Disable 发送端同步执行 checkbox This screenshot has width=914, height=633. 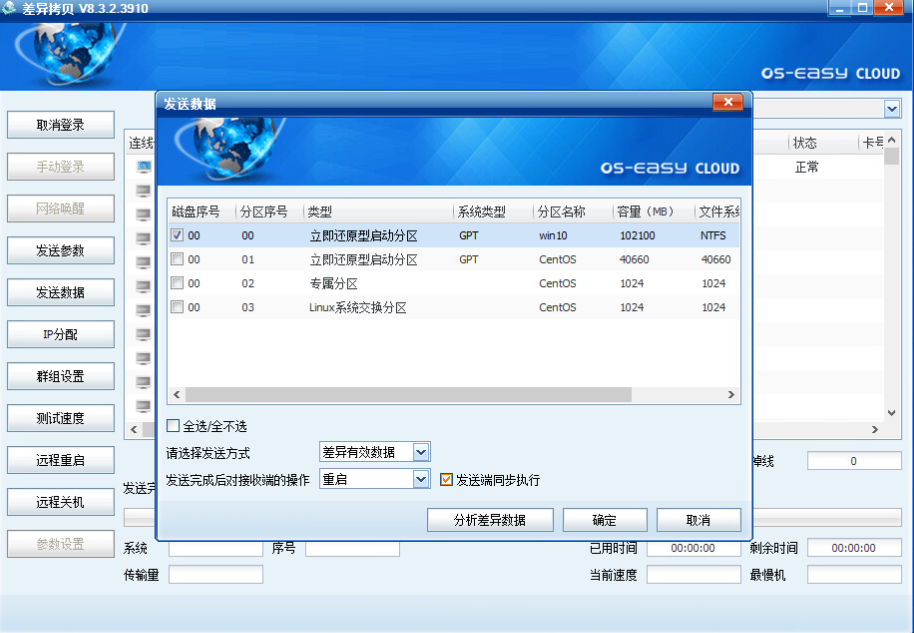point(447,480)
